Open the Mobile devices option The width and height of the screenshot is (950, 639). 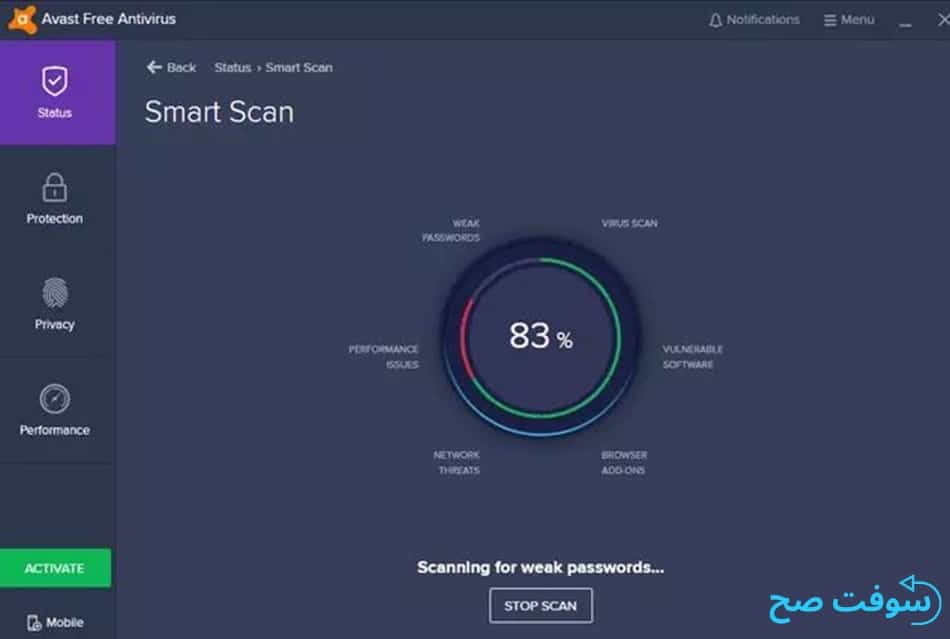pos(55,622)
